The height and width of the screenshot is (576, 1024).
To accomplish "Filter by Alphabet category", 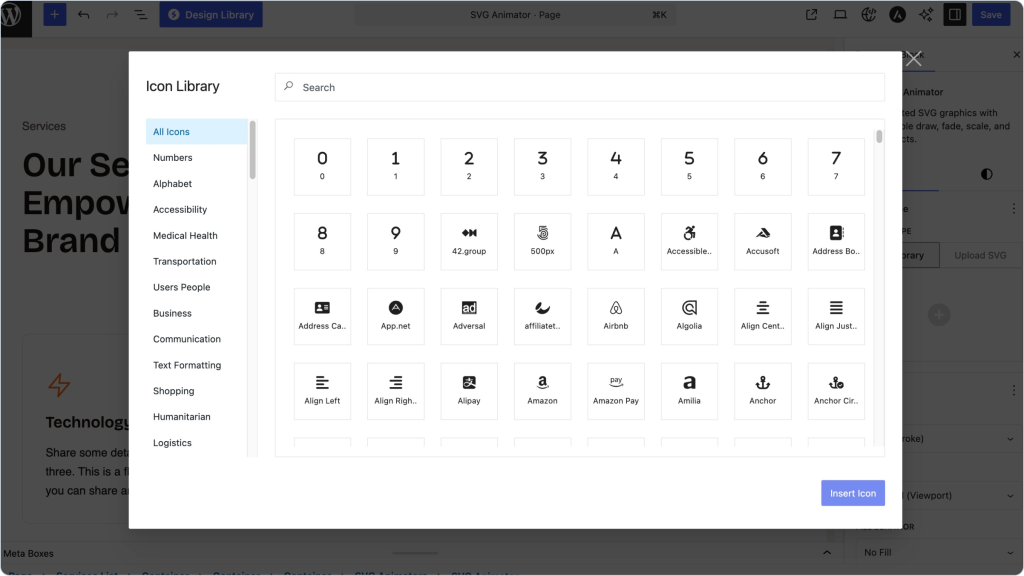I will [x=197, y=184].
